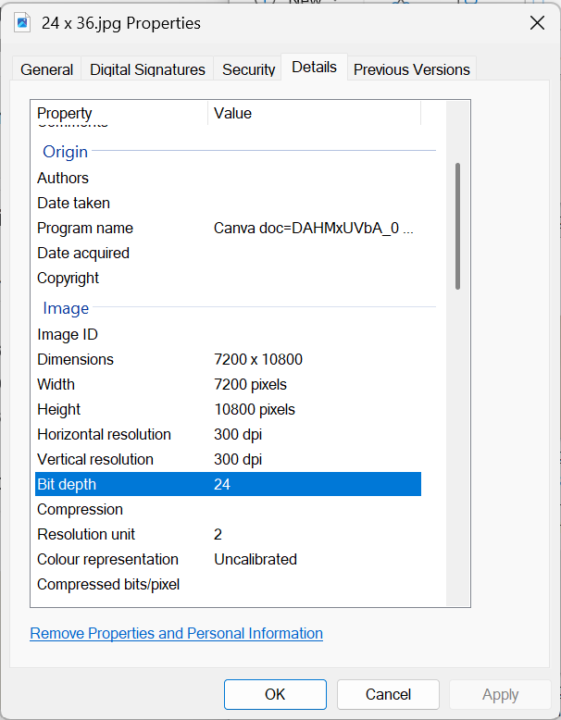Screen dimensions: 561x720
Task: Click the Property column header
Action: [119, 113]
